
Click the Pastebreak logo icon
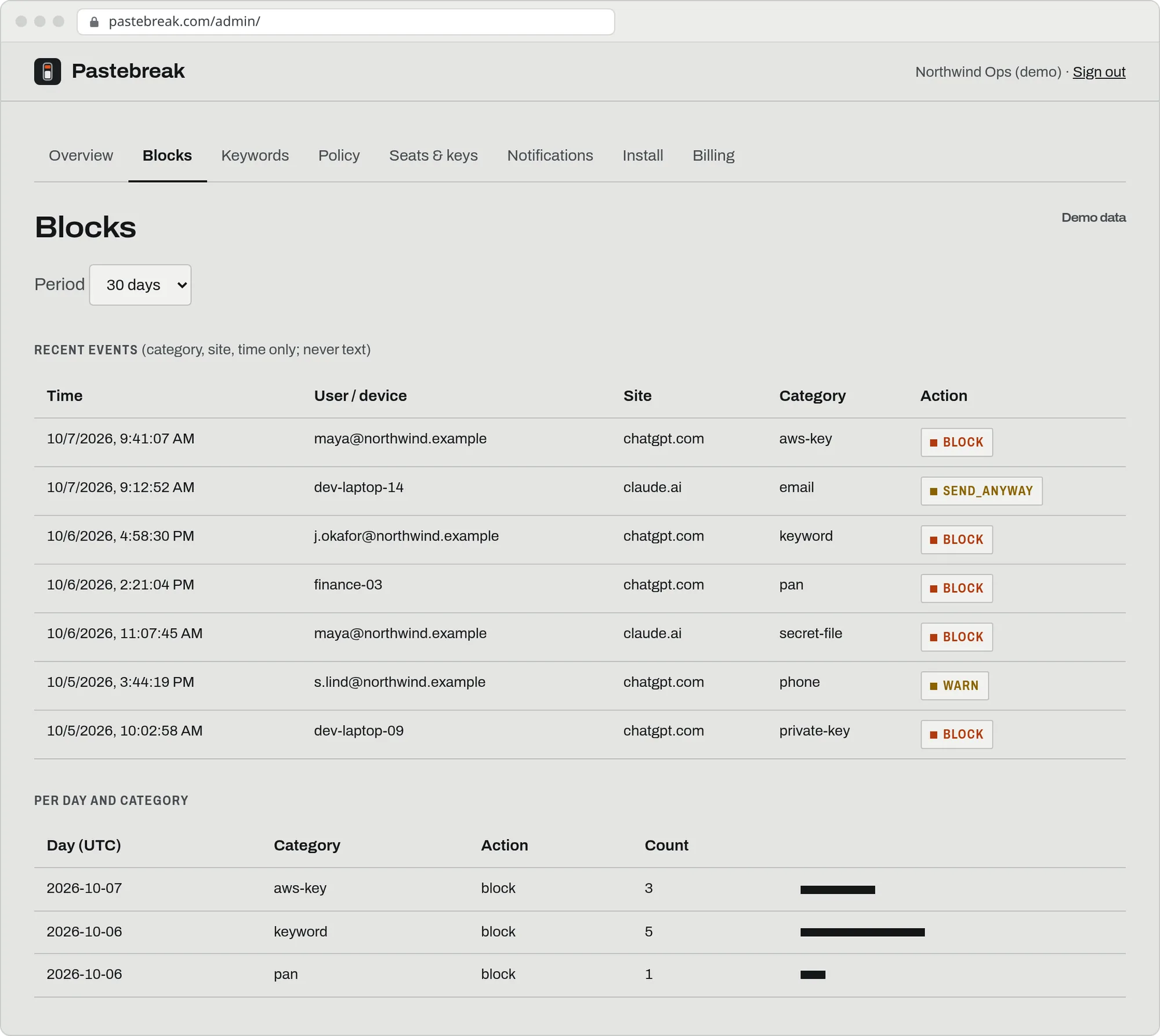[x=48, y=71]
